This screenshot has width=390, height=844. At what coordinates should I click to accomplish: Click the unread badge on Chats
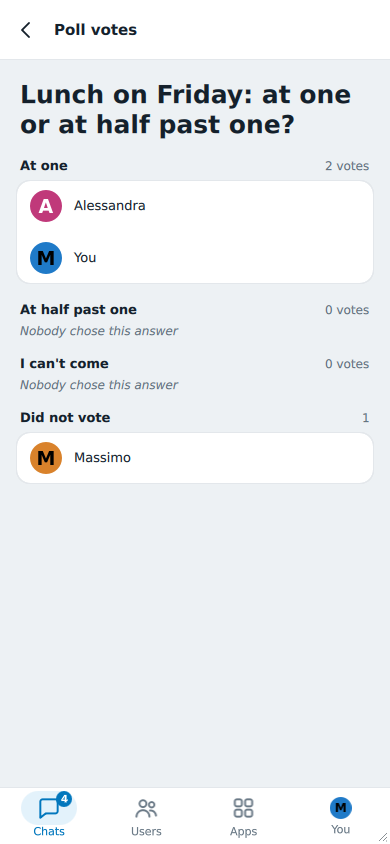click(64, 799)
